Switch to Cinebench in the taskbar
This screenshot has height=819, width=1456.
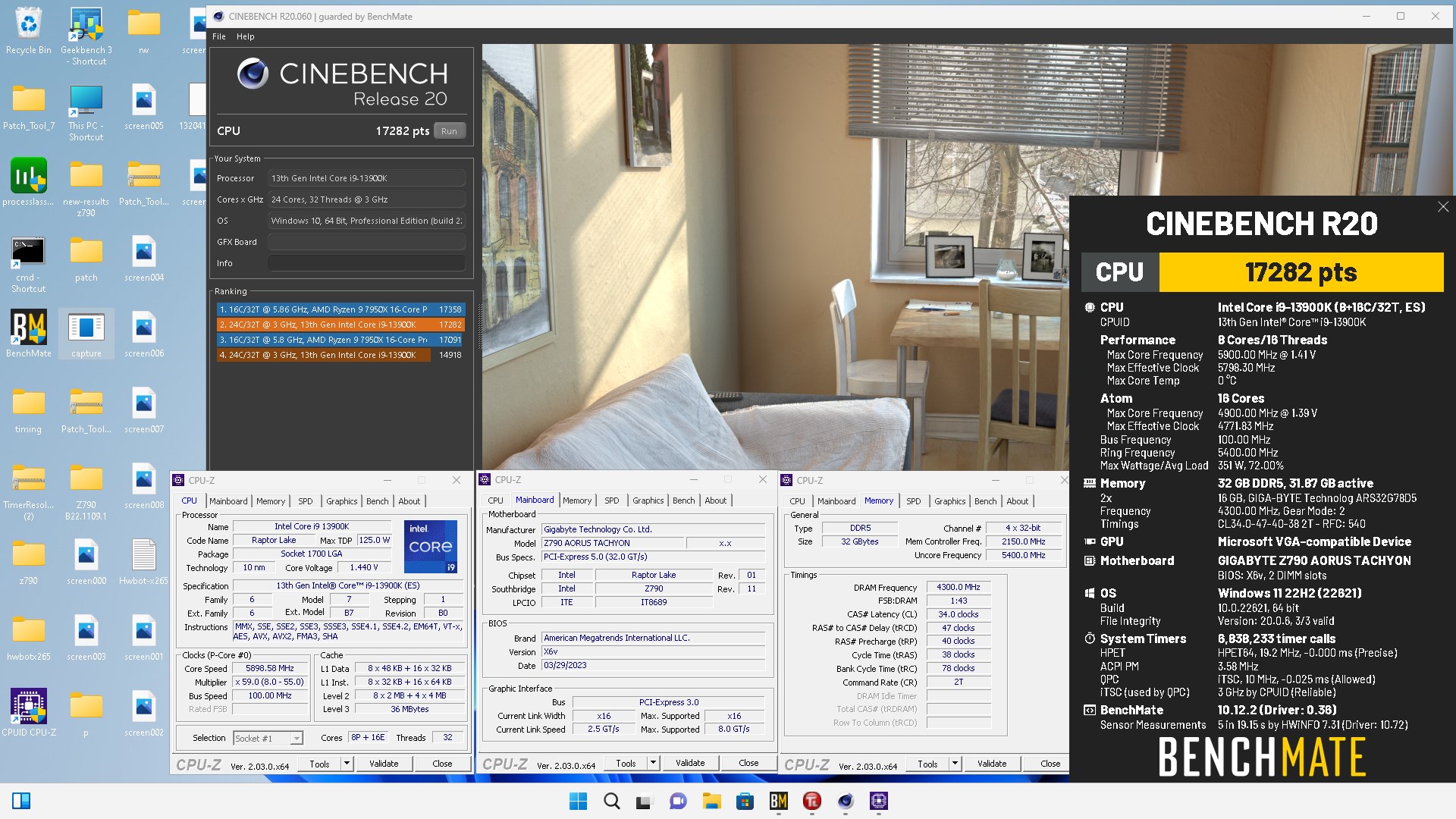(x=846, y=801)
